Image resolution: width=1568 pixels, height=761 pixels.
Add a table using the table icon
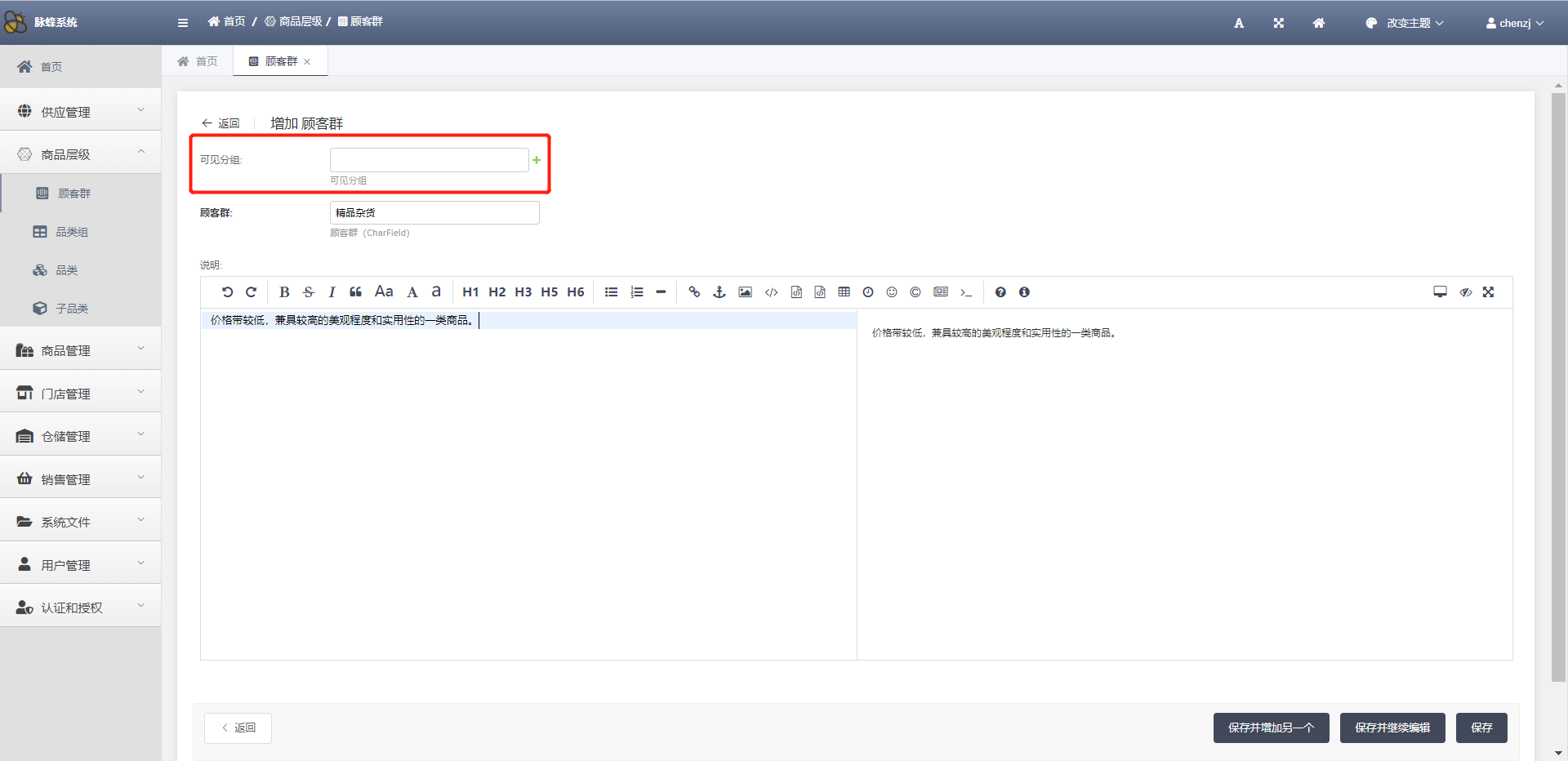[844, 292]
